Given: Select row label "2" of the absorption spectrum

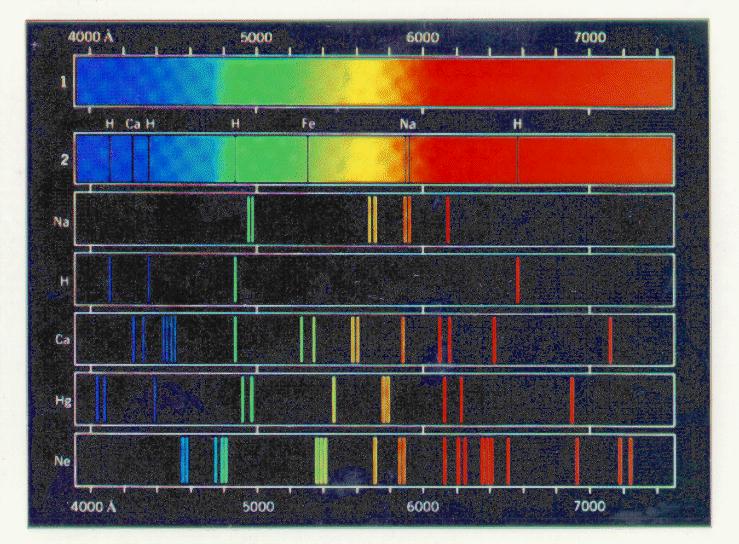Looking at the screenshot, I should point(63,159).
